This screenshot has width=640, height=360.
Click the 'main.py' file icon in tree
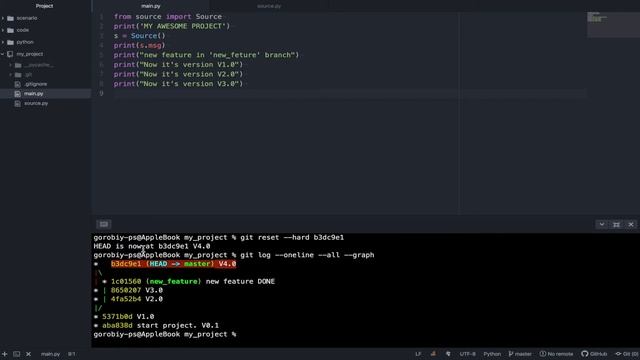pyautogui.click(x=17, y=93)
